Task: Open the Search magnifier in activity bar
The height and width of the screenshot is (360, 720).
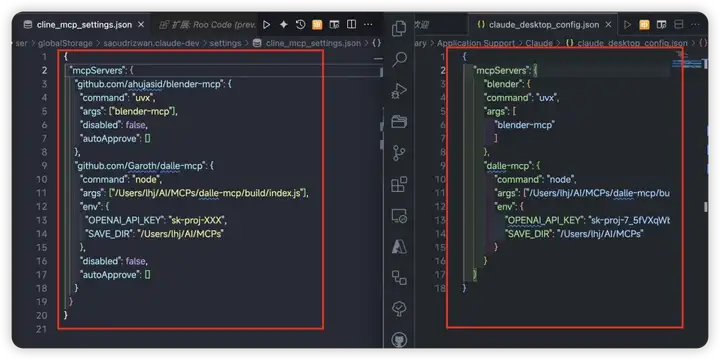Action: tap(399, 59)
